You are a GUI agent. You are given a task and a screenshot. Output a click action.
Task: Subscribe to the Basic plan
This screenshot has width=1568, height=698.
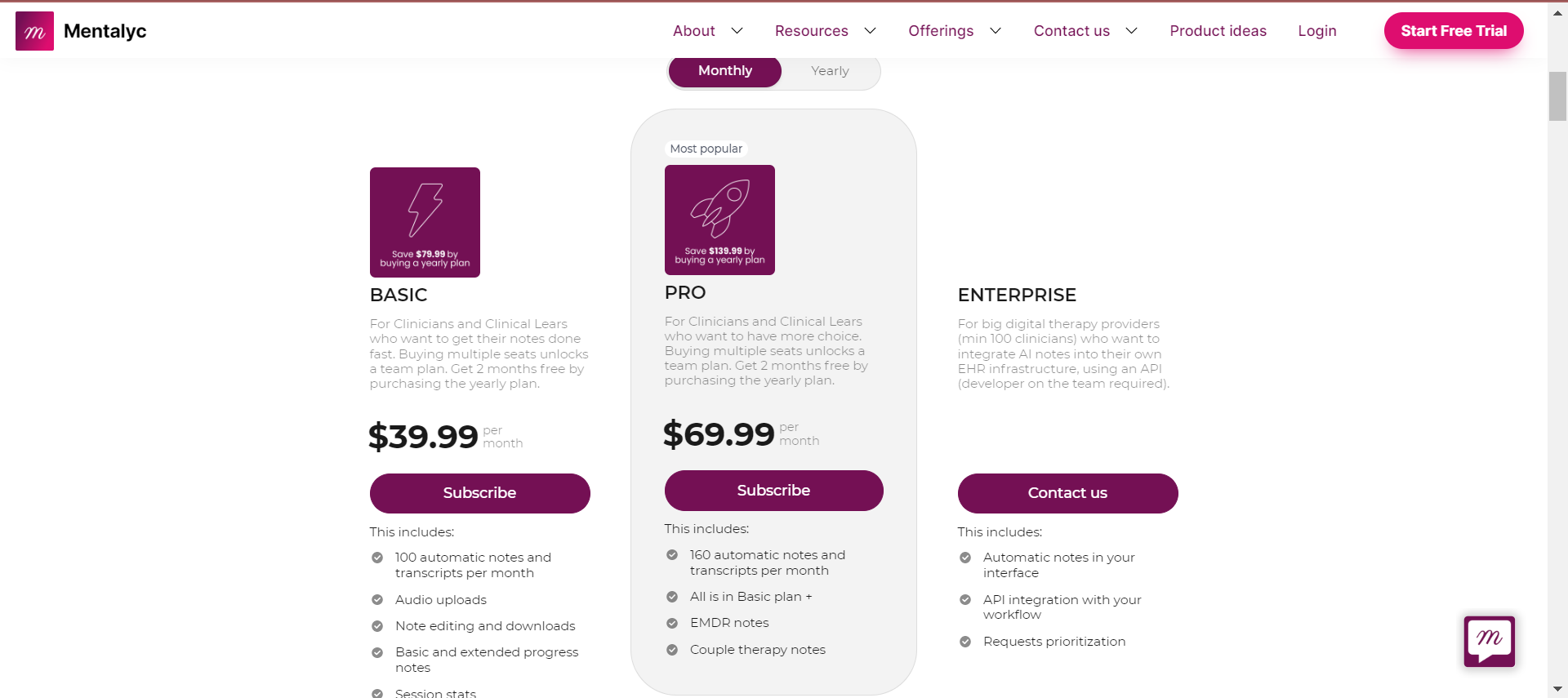click(x=480, y=493)
